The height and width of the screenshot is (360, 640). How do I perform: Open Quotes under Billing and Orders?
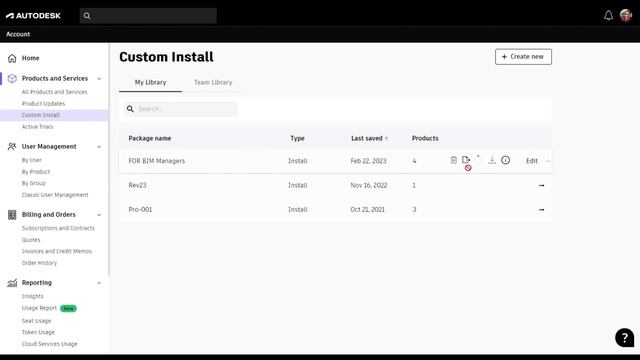[x=31, y=240]
